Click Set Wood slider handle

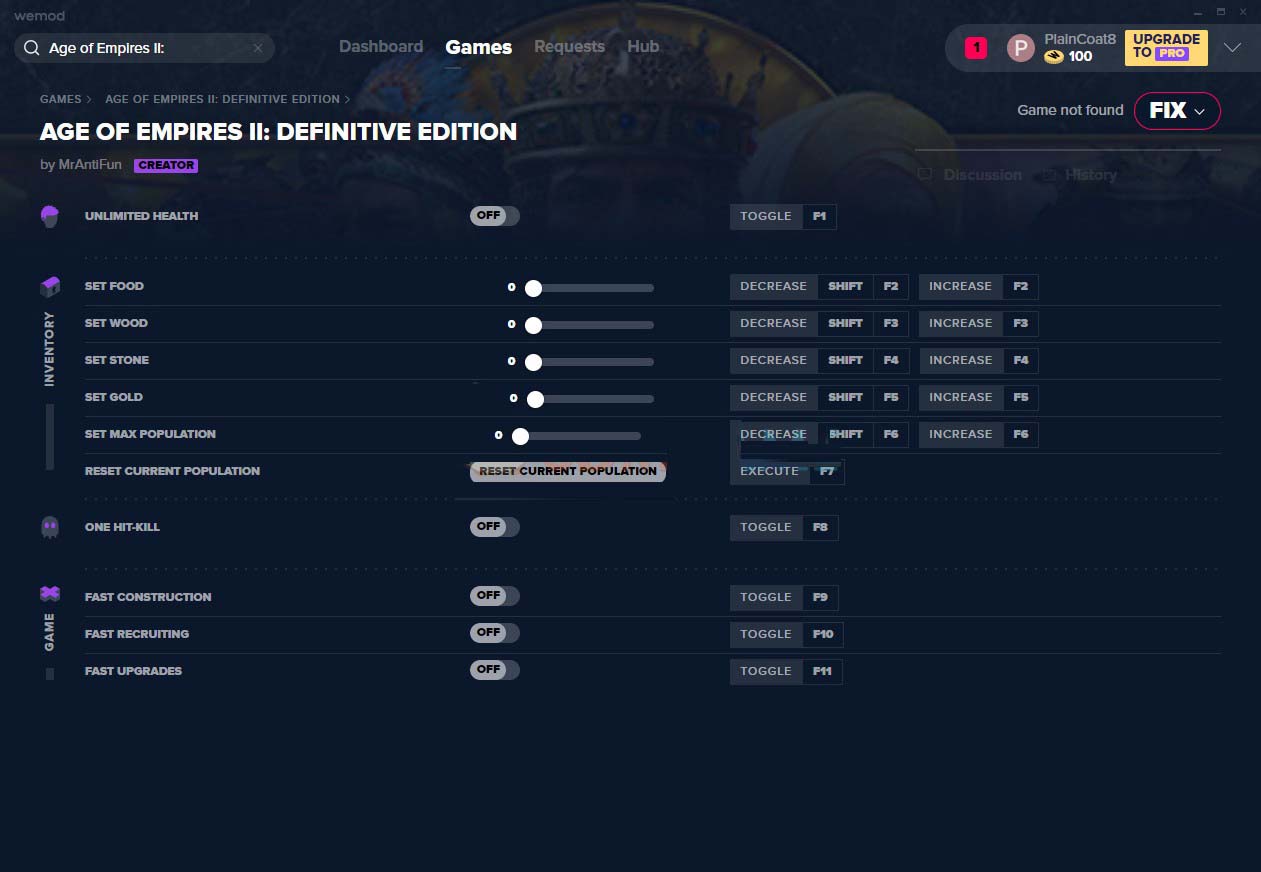click(x=533, y=325)
